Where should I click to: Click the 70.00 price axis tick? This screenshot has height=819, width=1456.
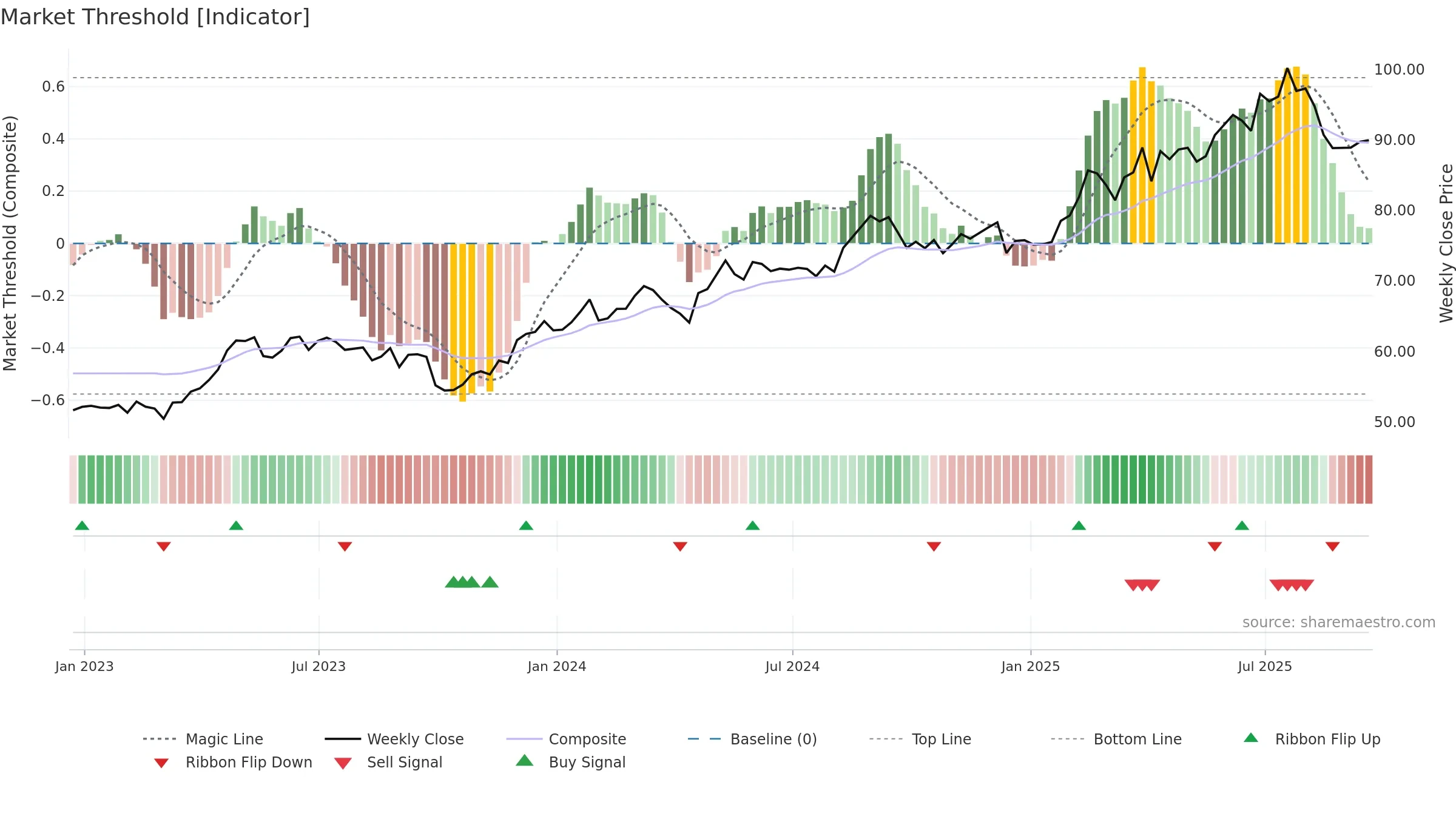tap(1395, 280)
